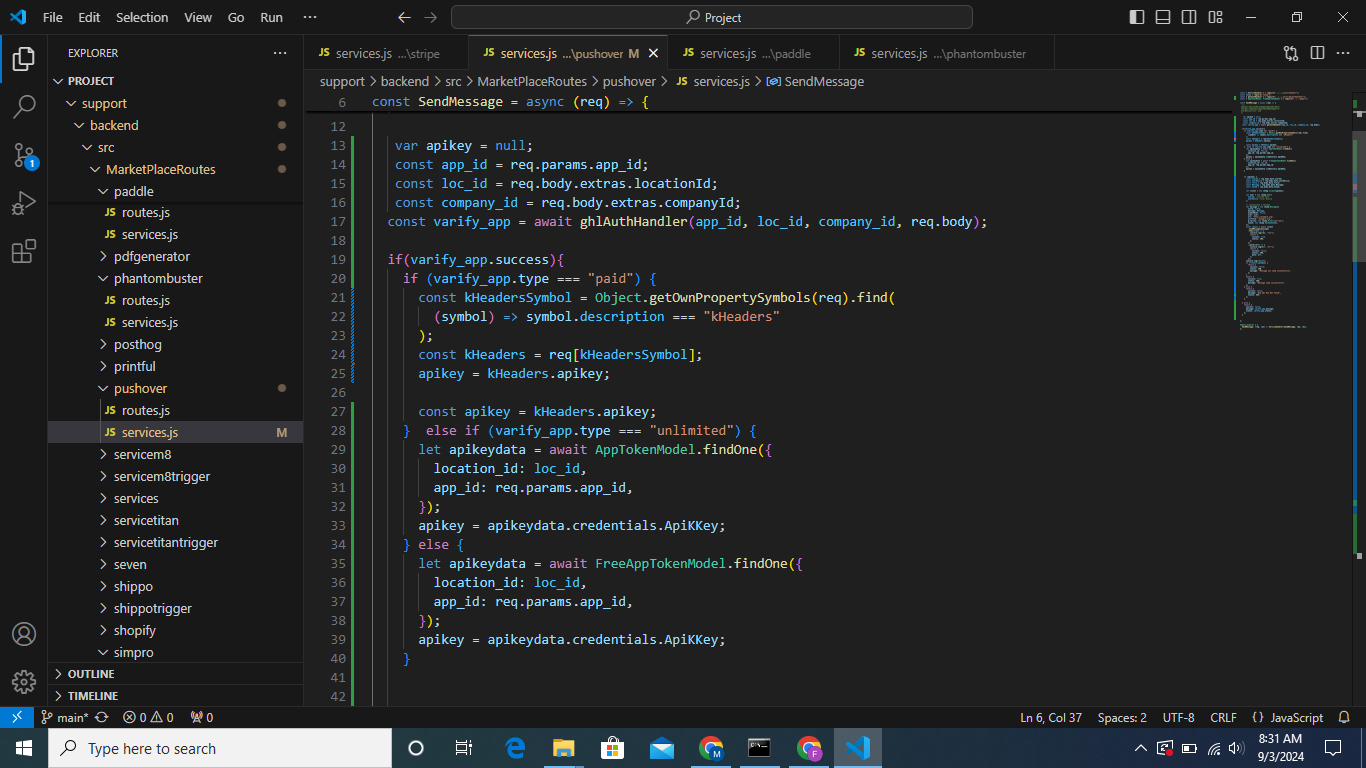The width and height of the screenshot is (1366, 768).
Task: Open the Selection menu
Action: click(142, 17)
